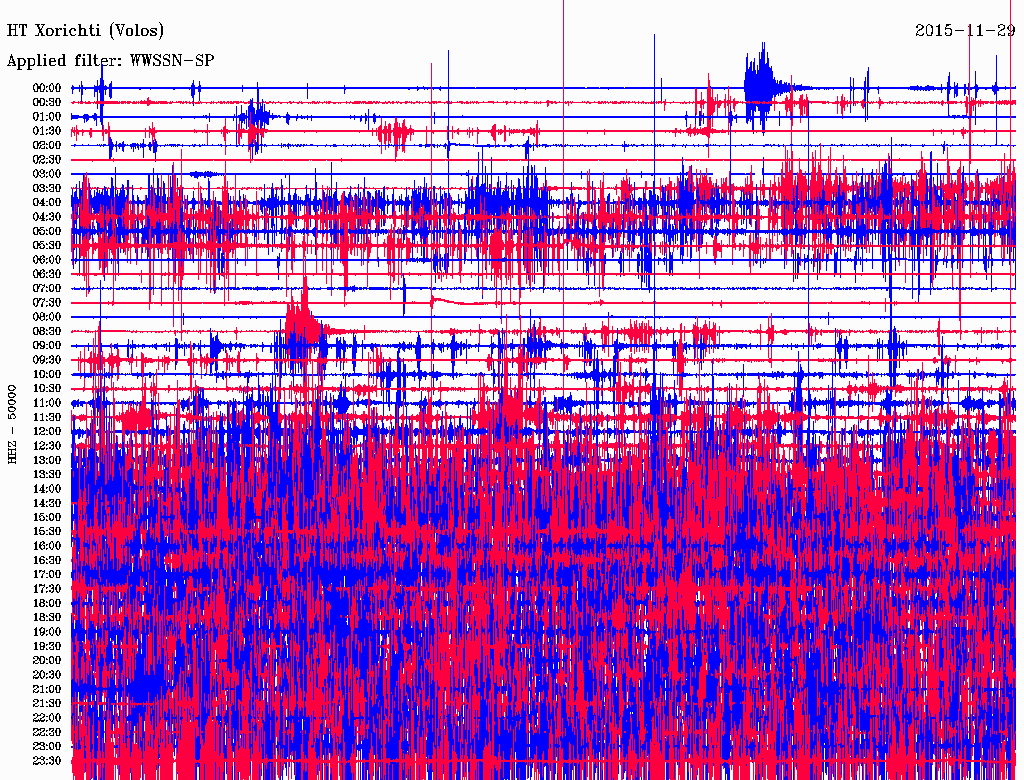Viewport: 1024px width, 780px height.
Task: Select the 10:00 time label
Action: pyautogui.click(x=47, y=374)
